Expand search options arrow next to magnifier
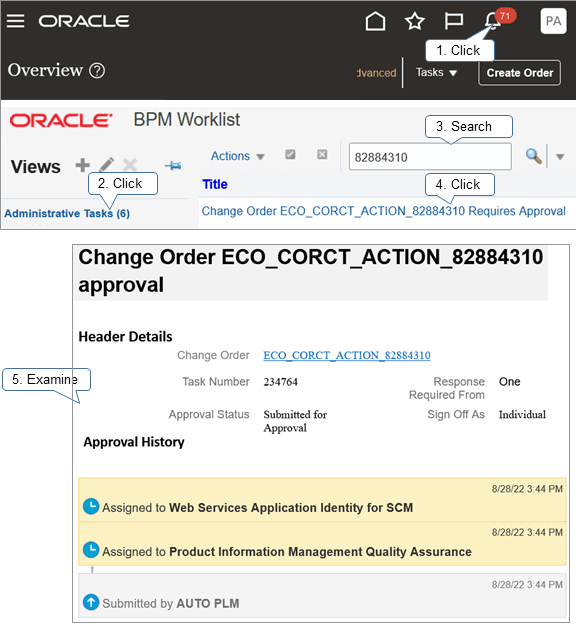 (x=560, y=157)
